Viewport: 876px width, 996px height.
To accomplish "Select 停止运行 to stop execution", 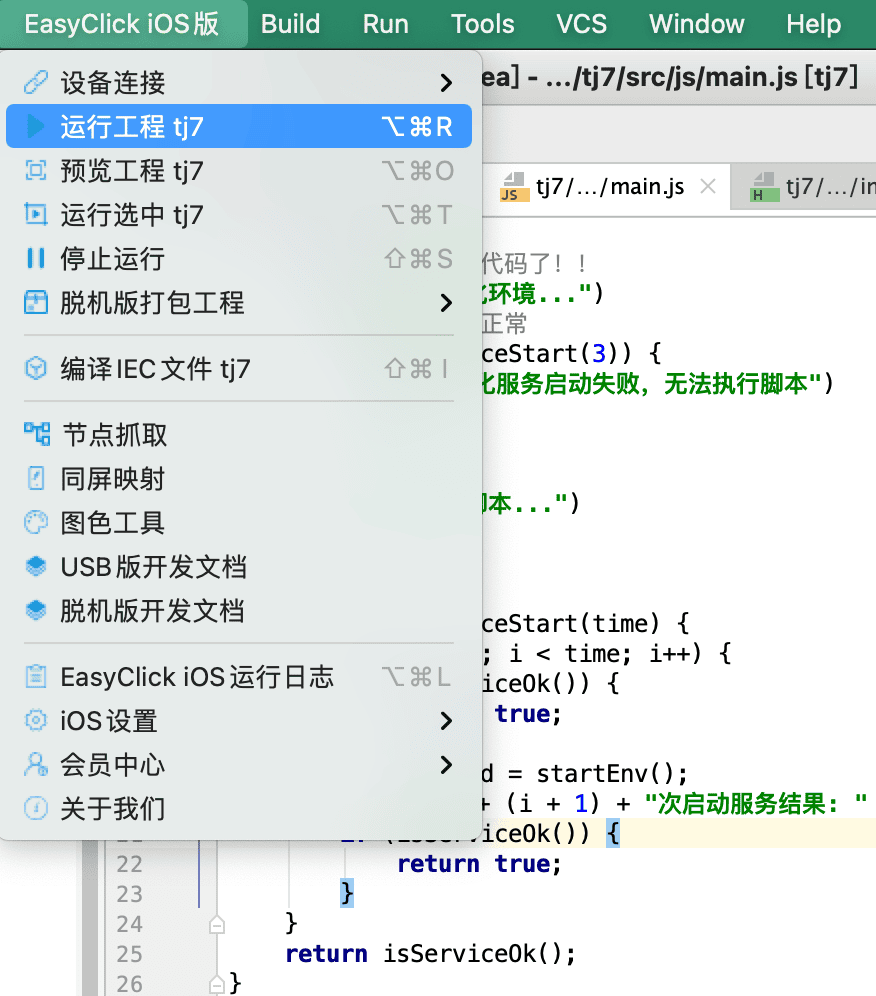I will point(239,259).
